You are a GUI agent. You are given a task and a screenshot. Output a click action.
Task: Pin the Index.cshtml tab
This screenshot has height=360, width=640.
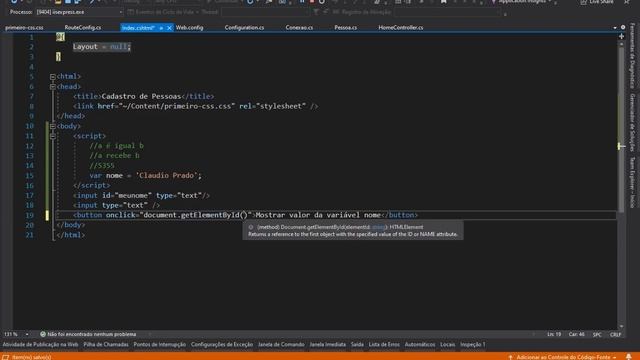click(161, 28)
